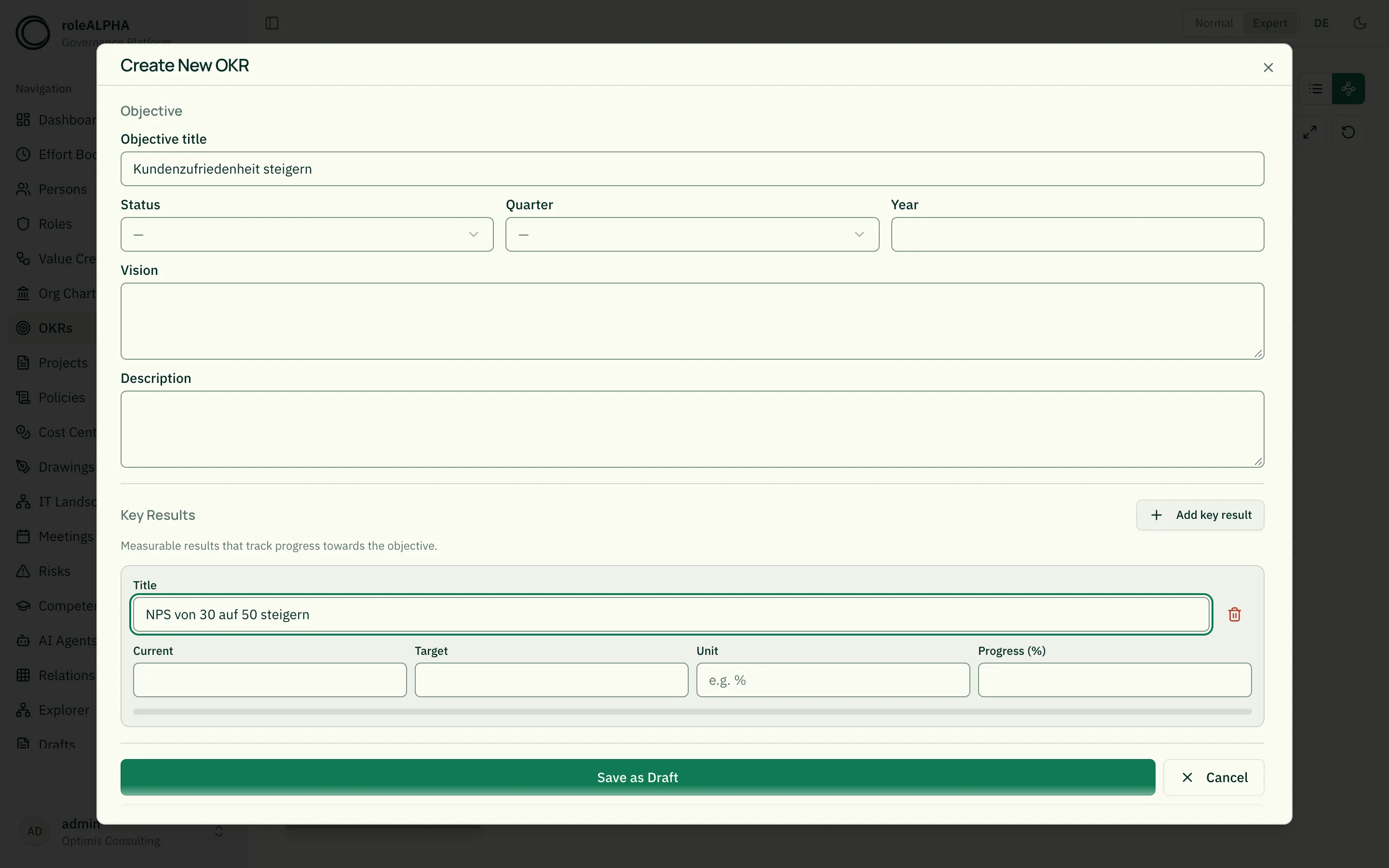Open Value Creation sidebar icon
The width and height of the screenshot is (1389, 868).
[23, 258]
